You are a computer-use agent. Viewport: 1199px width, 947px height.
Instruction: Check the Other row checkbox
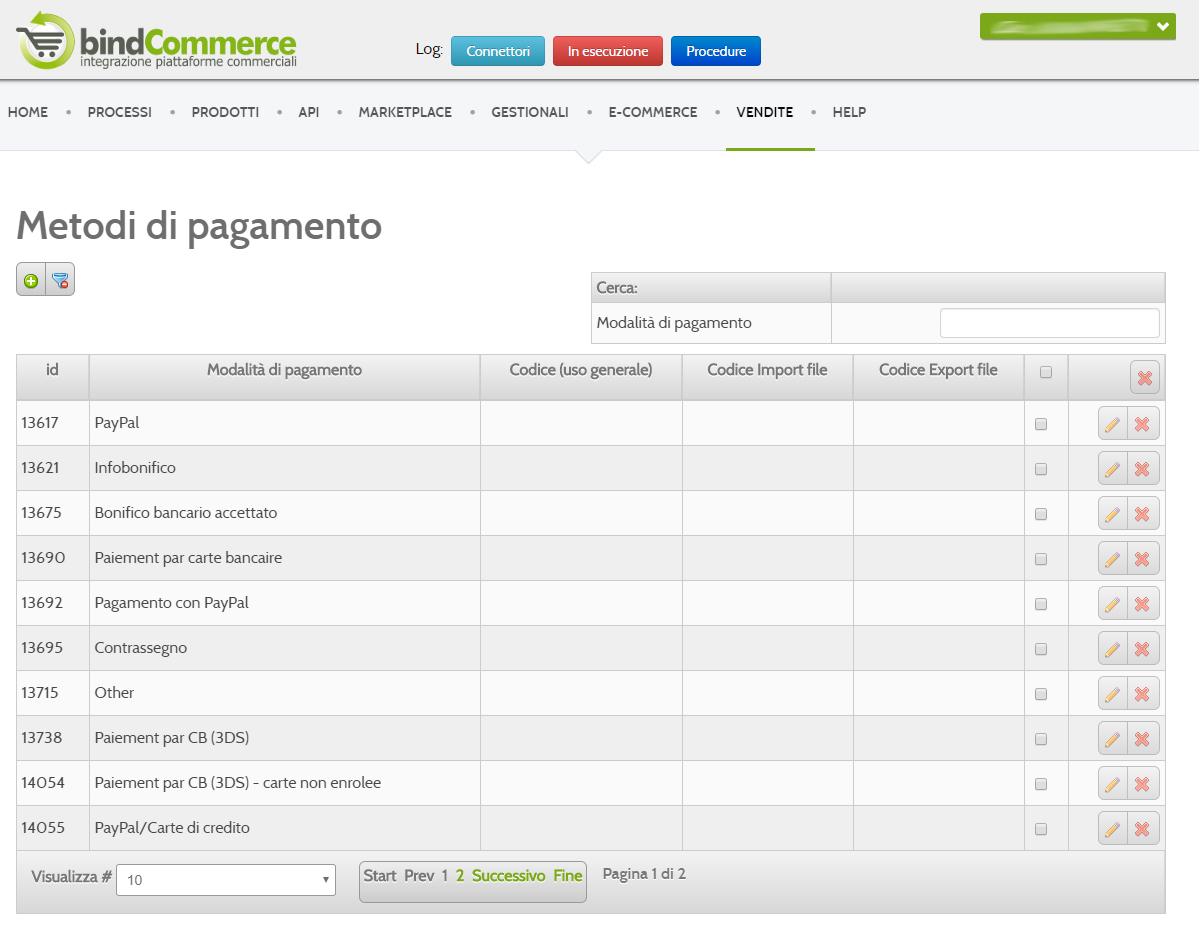pos(1041,694)
